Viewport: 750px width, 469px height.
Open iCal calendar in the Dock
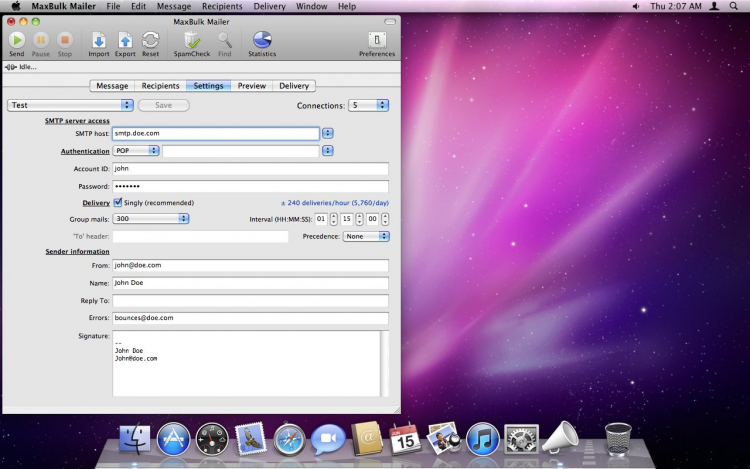(405, 439)
